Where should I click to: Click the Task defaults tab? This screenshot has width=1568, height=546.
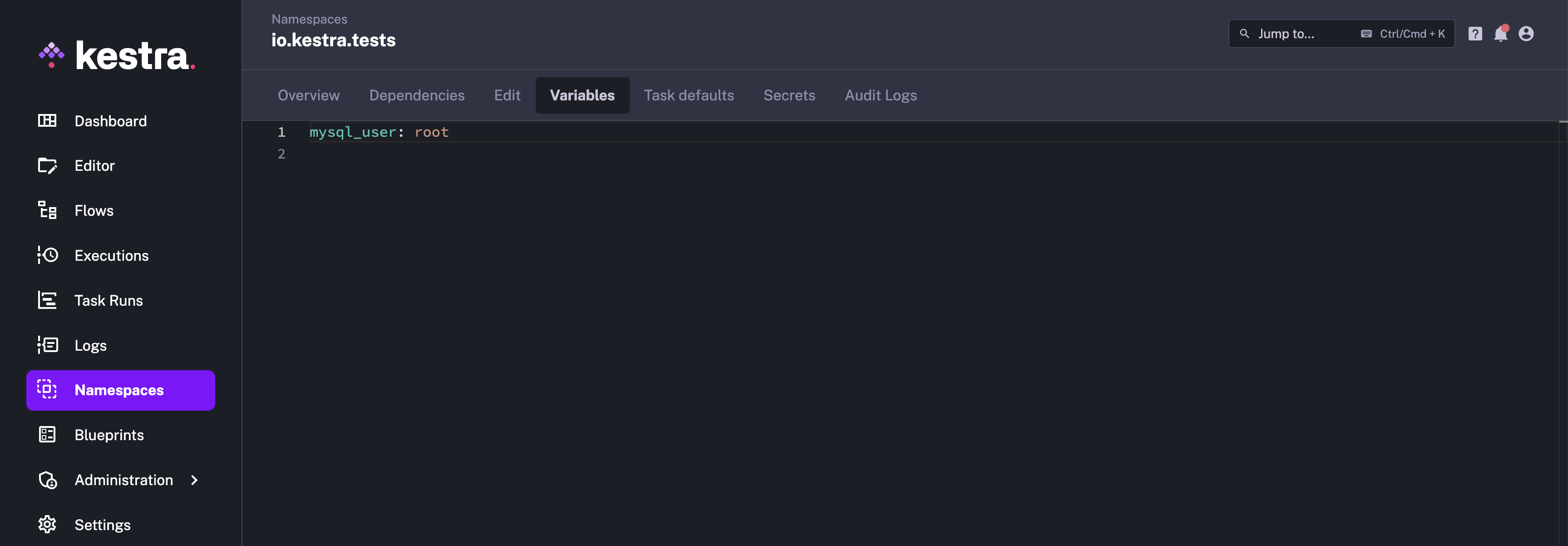(688, 95)
